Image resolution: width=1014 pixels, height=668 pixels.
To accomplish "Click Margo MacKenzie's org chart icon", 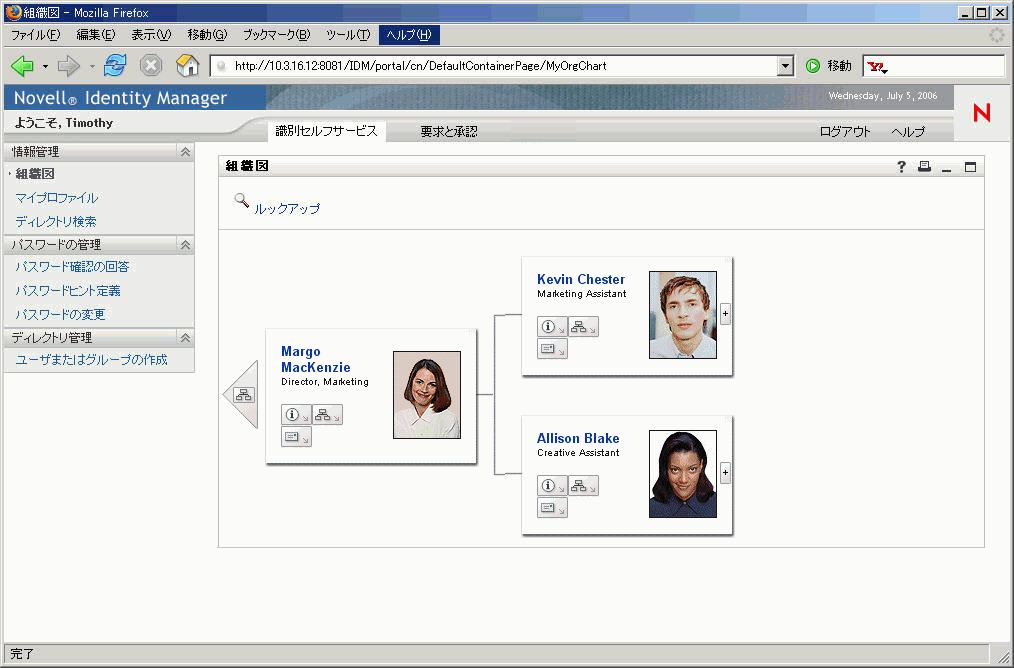I will (x=327, y=415).
